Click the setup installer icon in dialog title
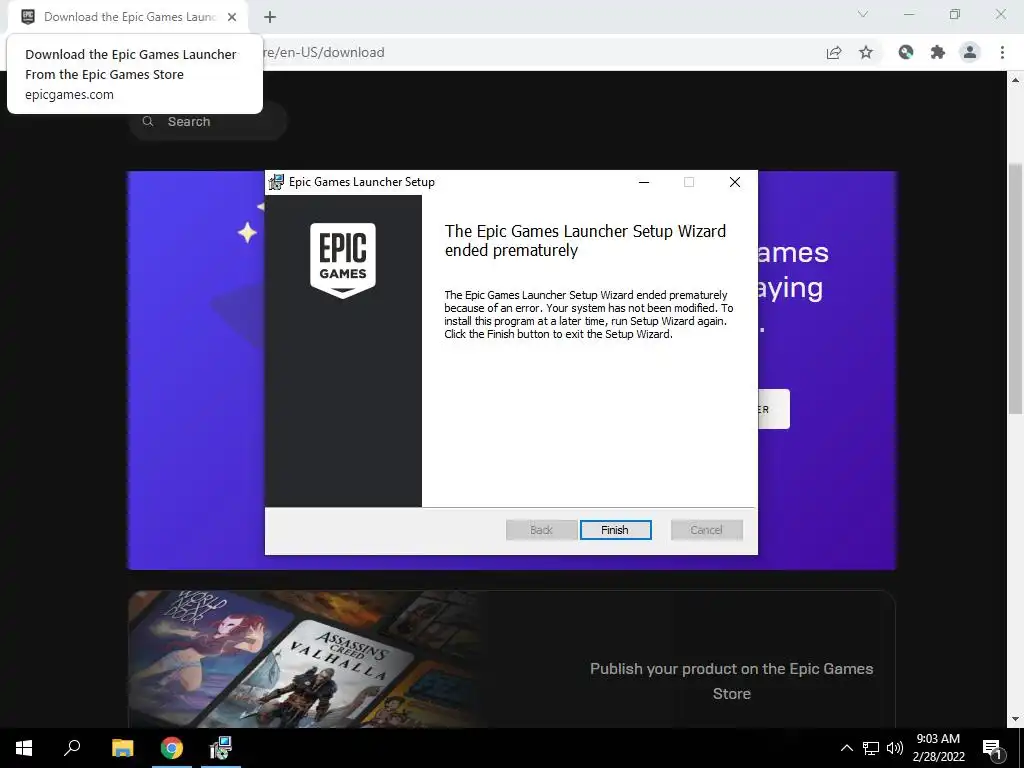 coord(277,182)
